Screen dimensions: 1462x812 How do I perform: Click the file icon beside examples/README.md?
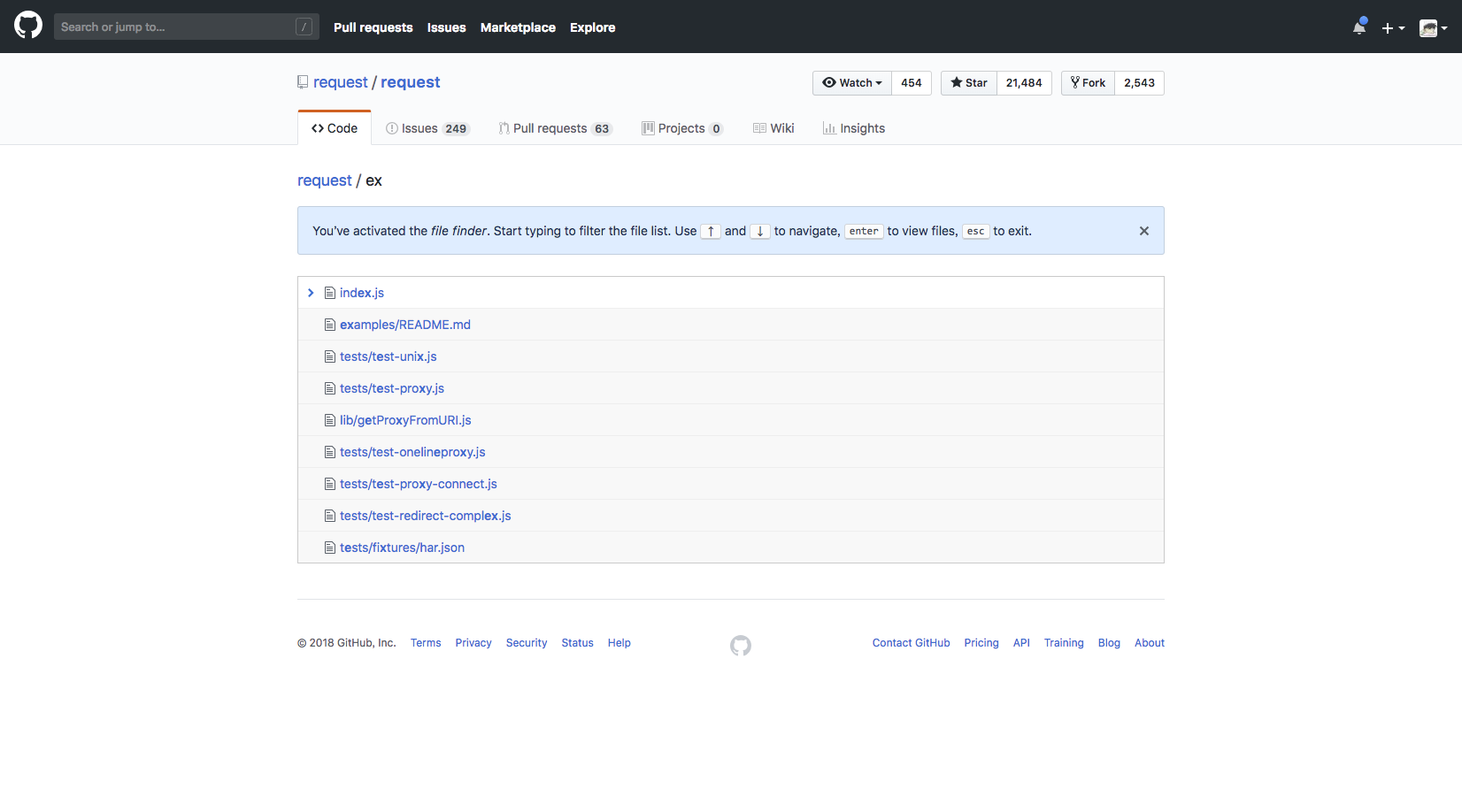click(330, 325)
